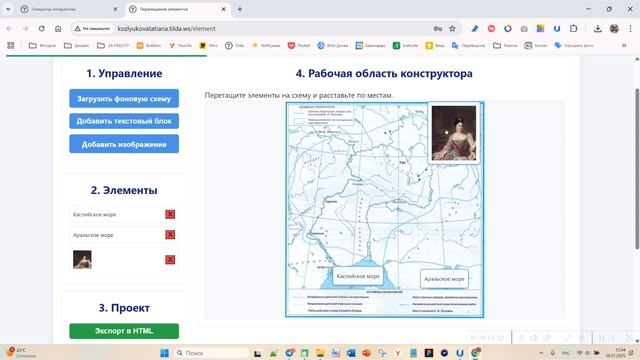This screenshot has height=360, width=640.
Task: Click Добавить изображение button
Action: point(124,144)
